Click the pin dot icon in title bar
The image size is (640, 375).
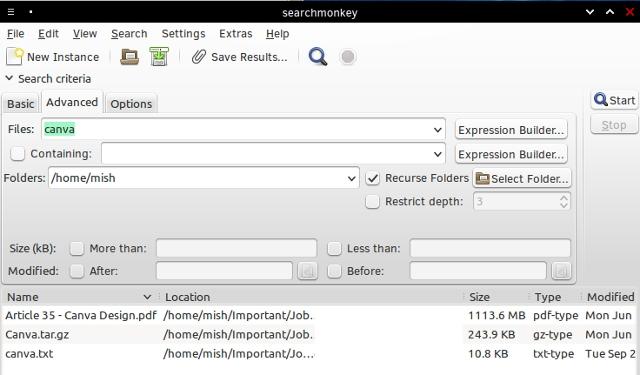(31, 12)
